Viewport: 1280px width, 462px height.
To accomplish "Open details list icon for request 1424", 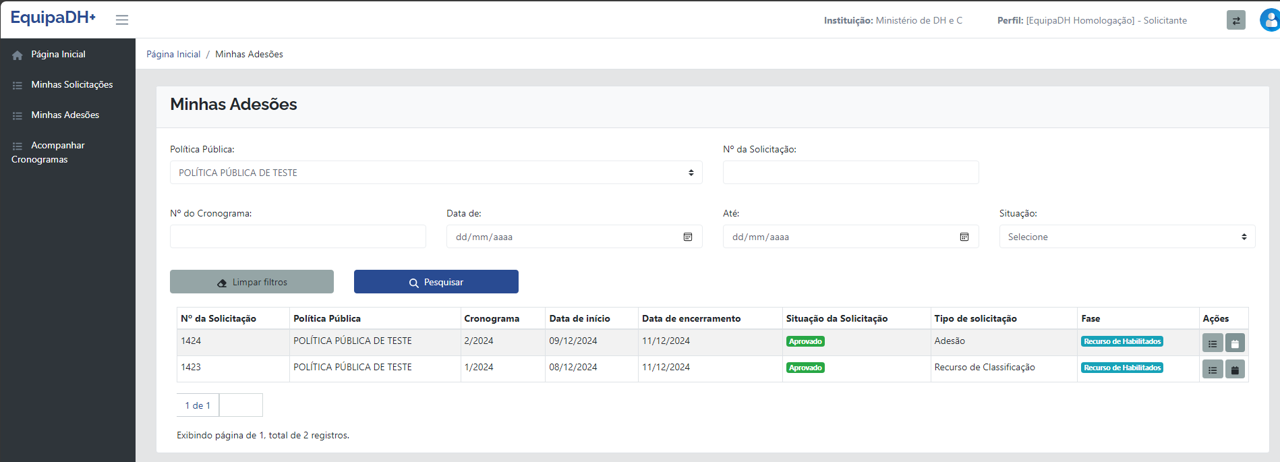I will (1212, 343).
